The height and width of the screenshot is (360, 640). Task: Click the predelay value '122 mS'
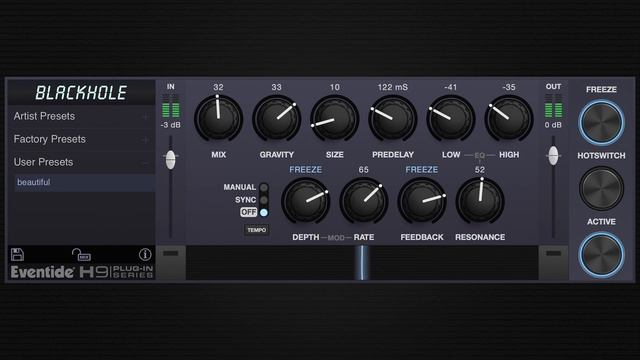393,87
